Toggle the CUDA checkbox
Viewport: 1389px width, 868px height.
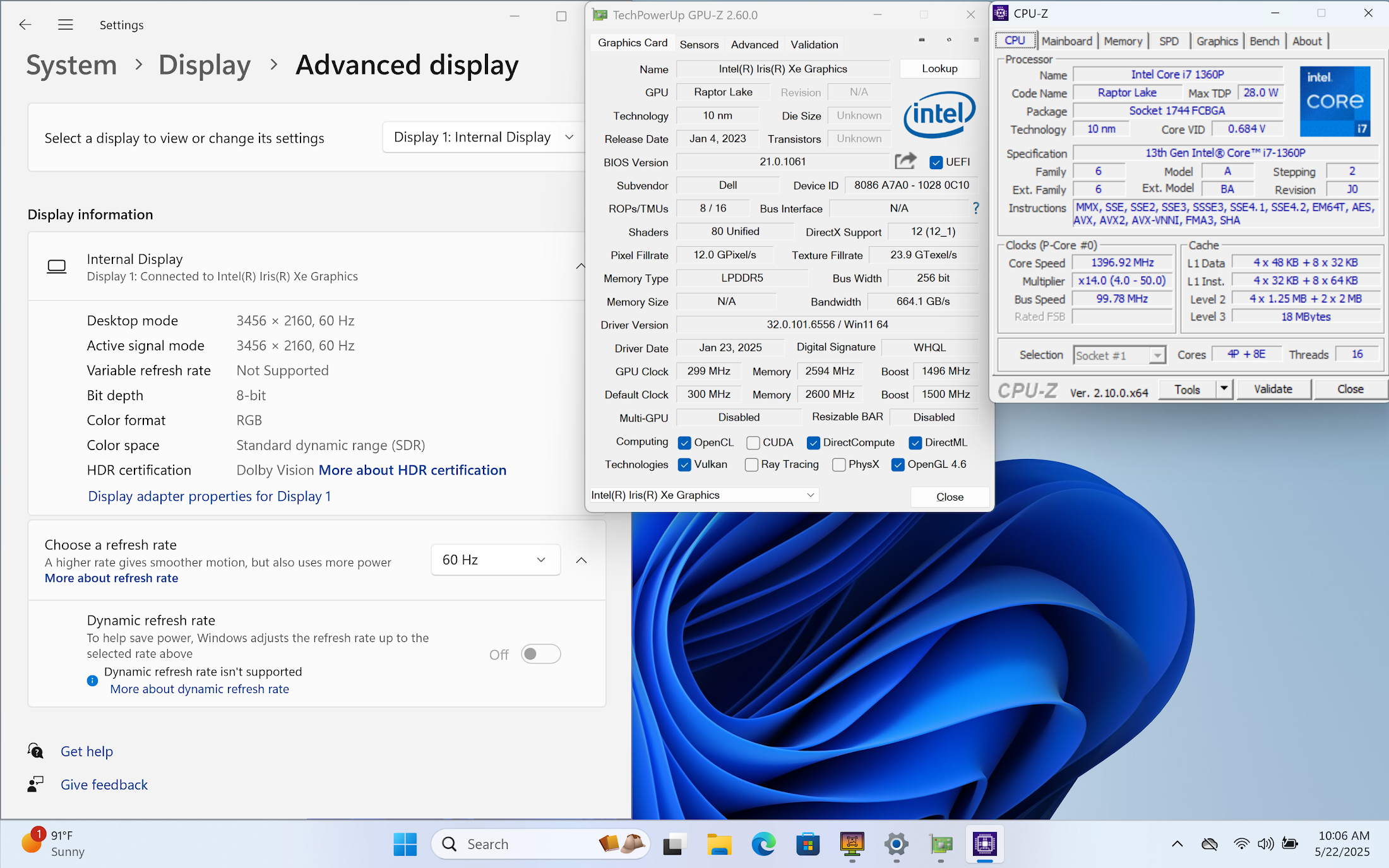[753, 443]
